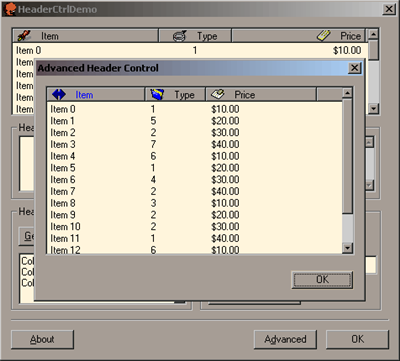Click the ring icon in background Type header
This screenshot has width=400, height=361.
click(179, 36)
